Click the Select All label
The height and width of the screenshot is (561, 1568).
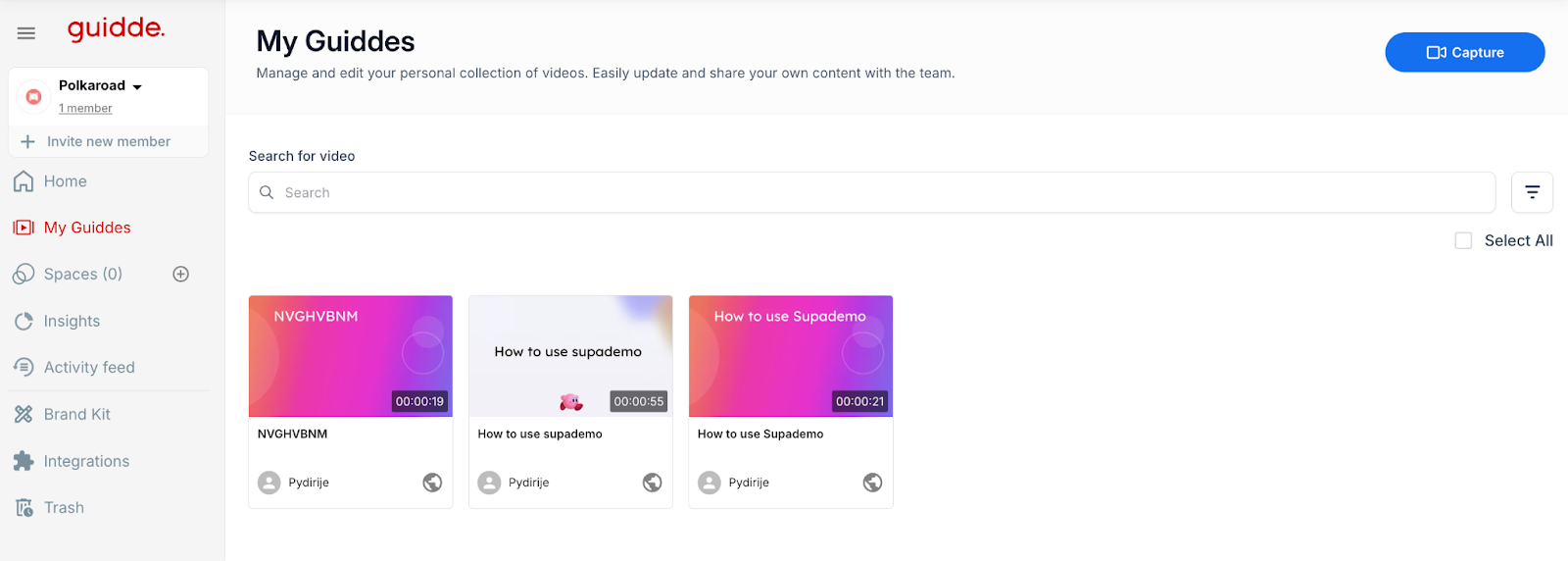point(1518,240)
